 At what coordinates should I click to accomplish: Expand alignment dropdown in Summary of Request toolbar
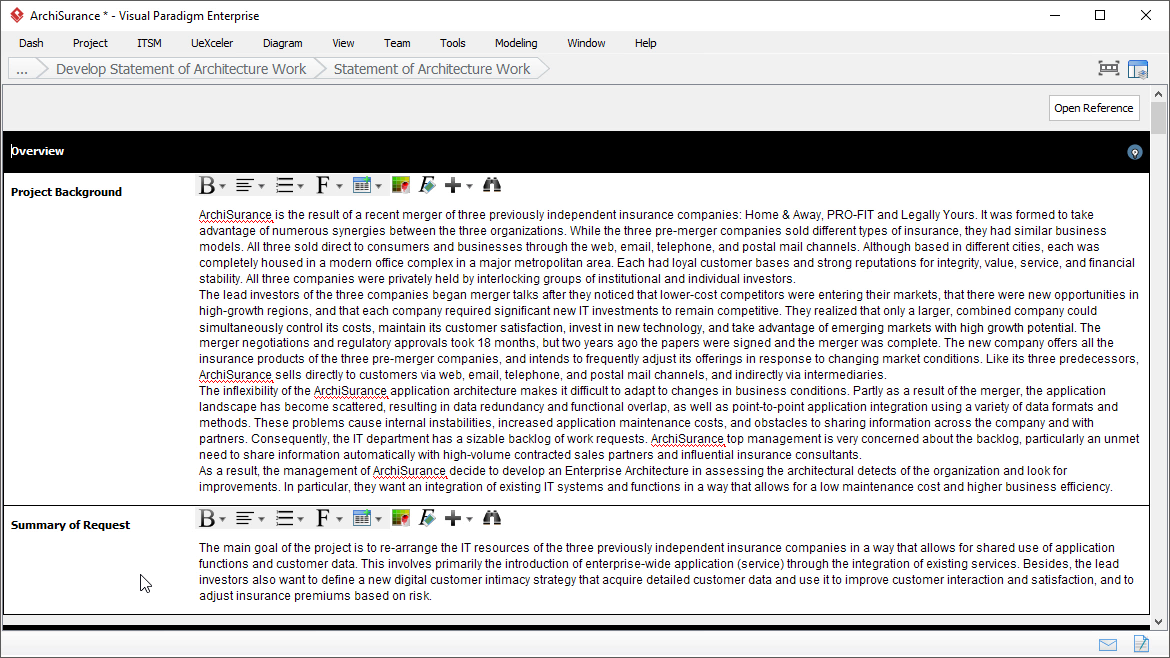pos(261,519)
